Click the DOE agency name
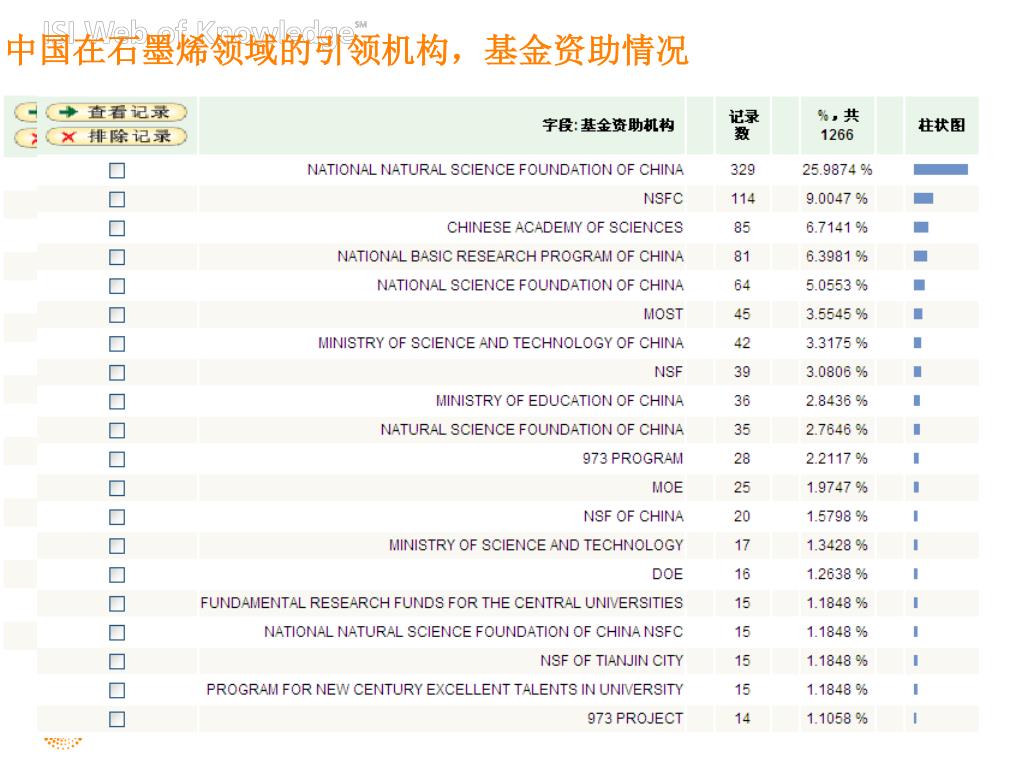The height and width of the screenshot is (768, 1024). [667, 574]
